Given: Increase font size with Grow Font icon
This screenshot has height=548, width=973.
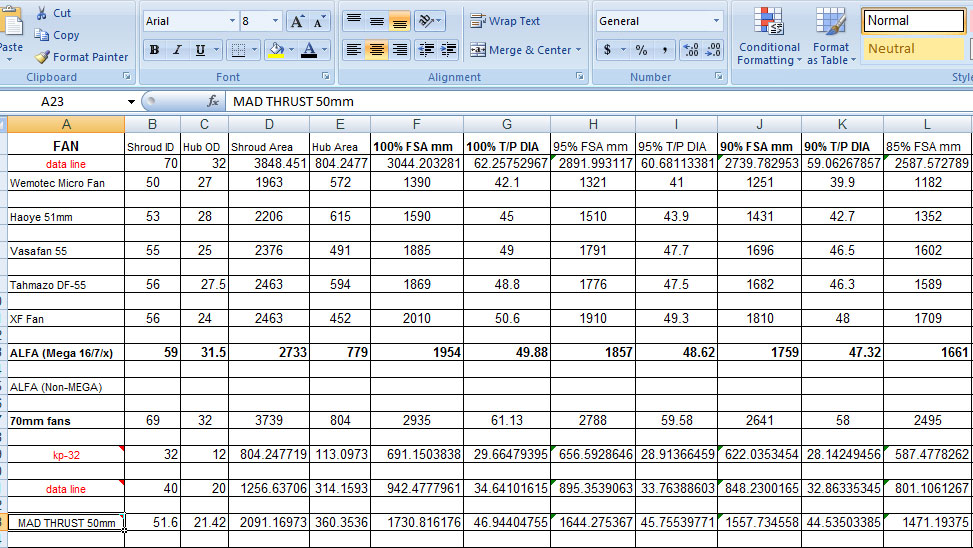Looking at the screenshot, I should (297, 22).
